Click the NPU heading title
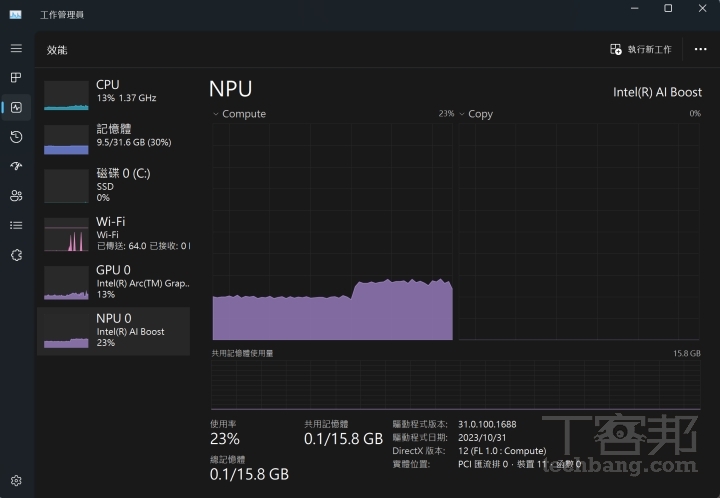720x498 pixels. pos(231,89)
